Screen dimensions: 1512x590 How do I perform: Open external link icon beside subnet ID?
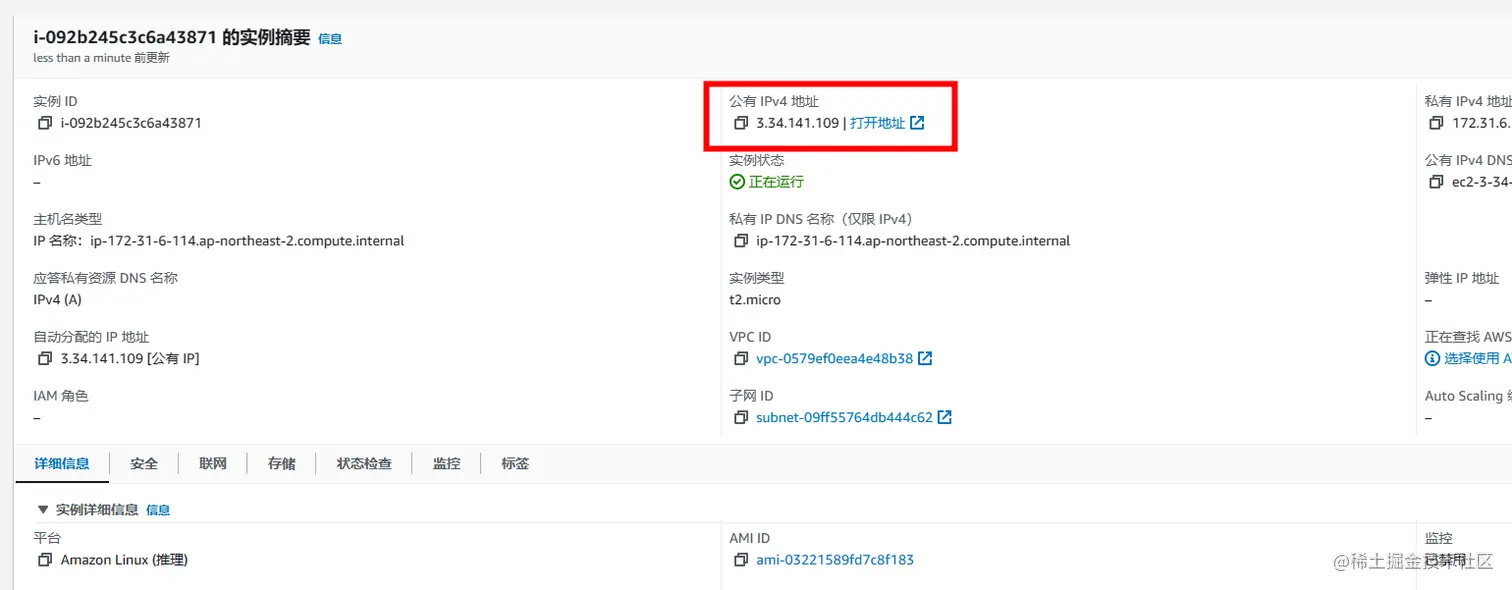pos(945,417)
